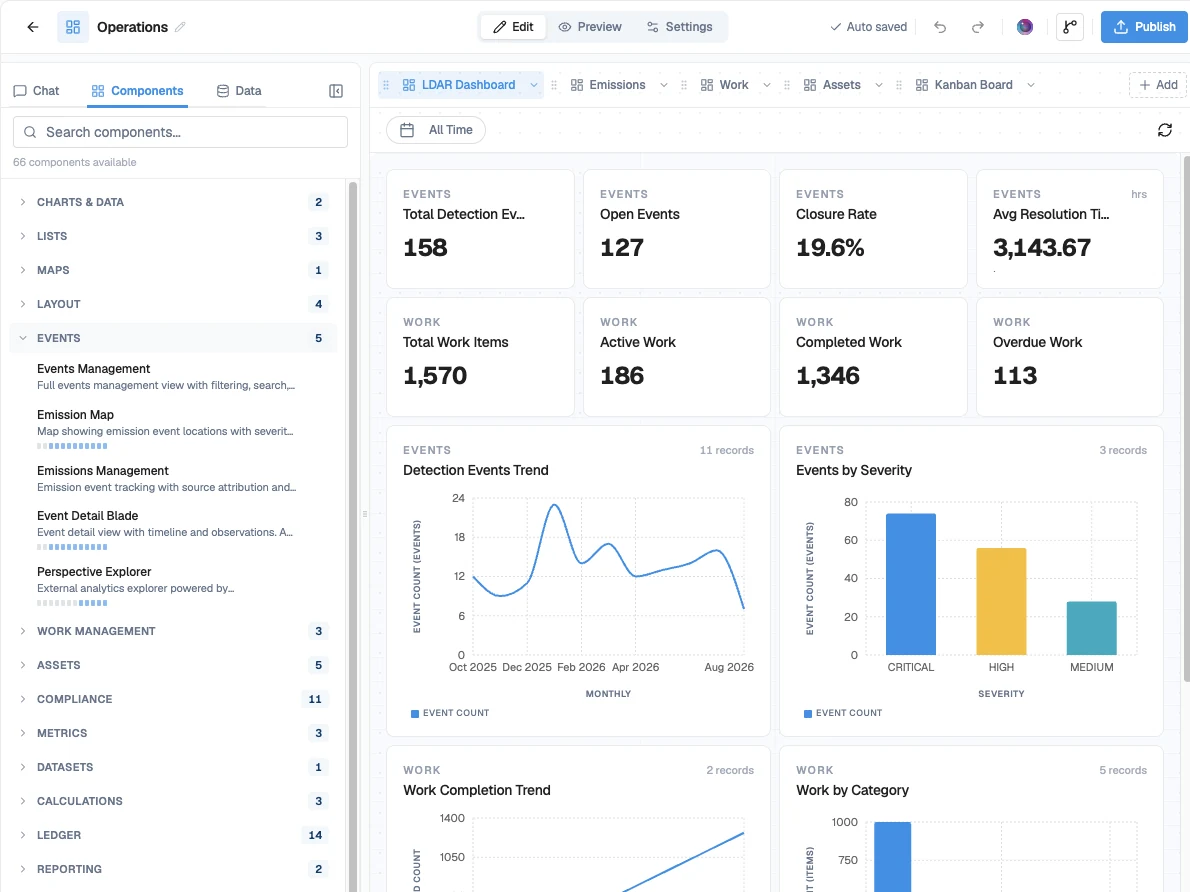1190x892 pixels.
Task: Undo the last change
Action: click(940, 27)
